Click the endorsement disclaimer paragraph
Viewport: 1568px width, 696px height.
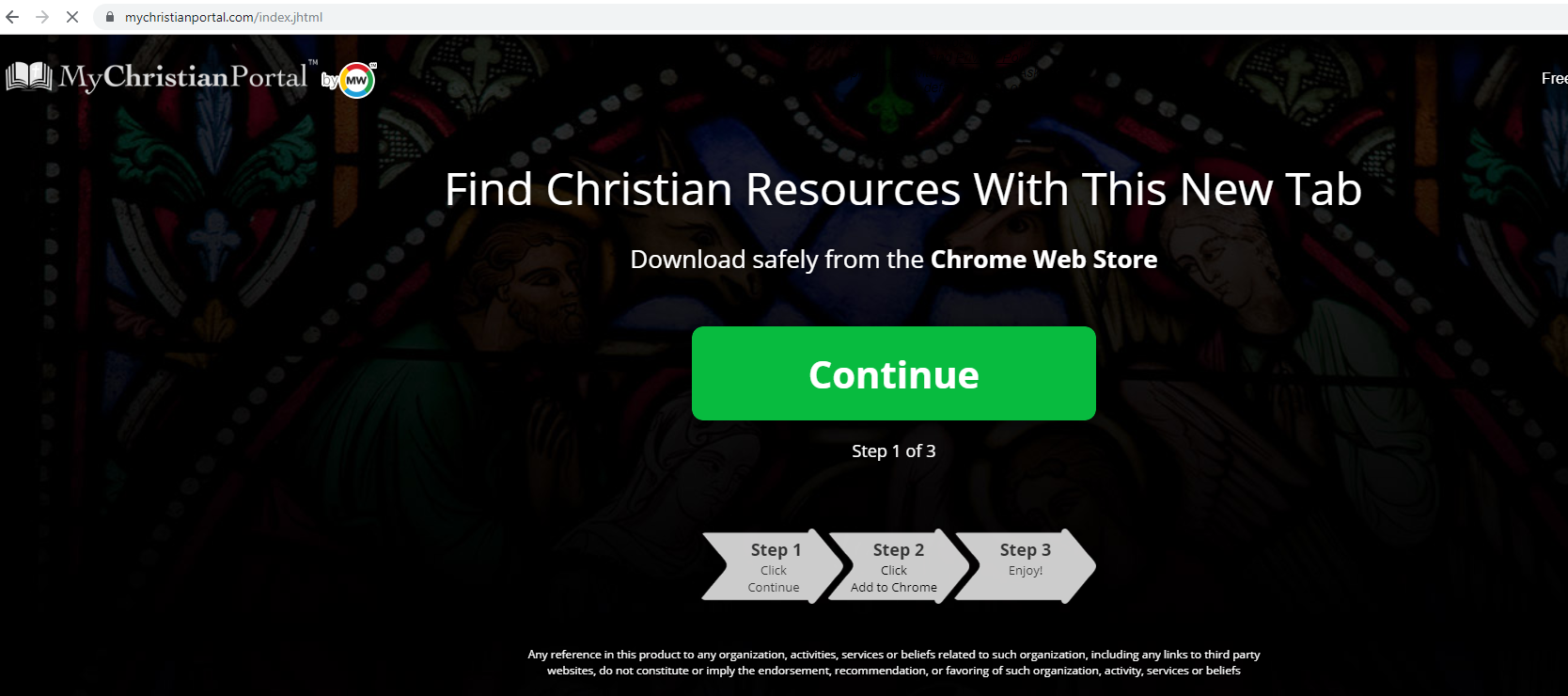click(894, 662)
